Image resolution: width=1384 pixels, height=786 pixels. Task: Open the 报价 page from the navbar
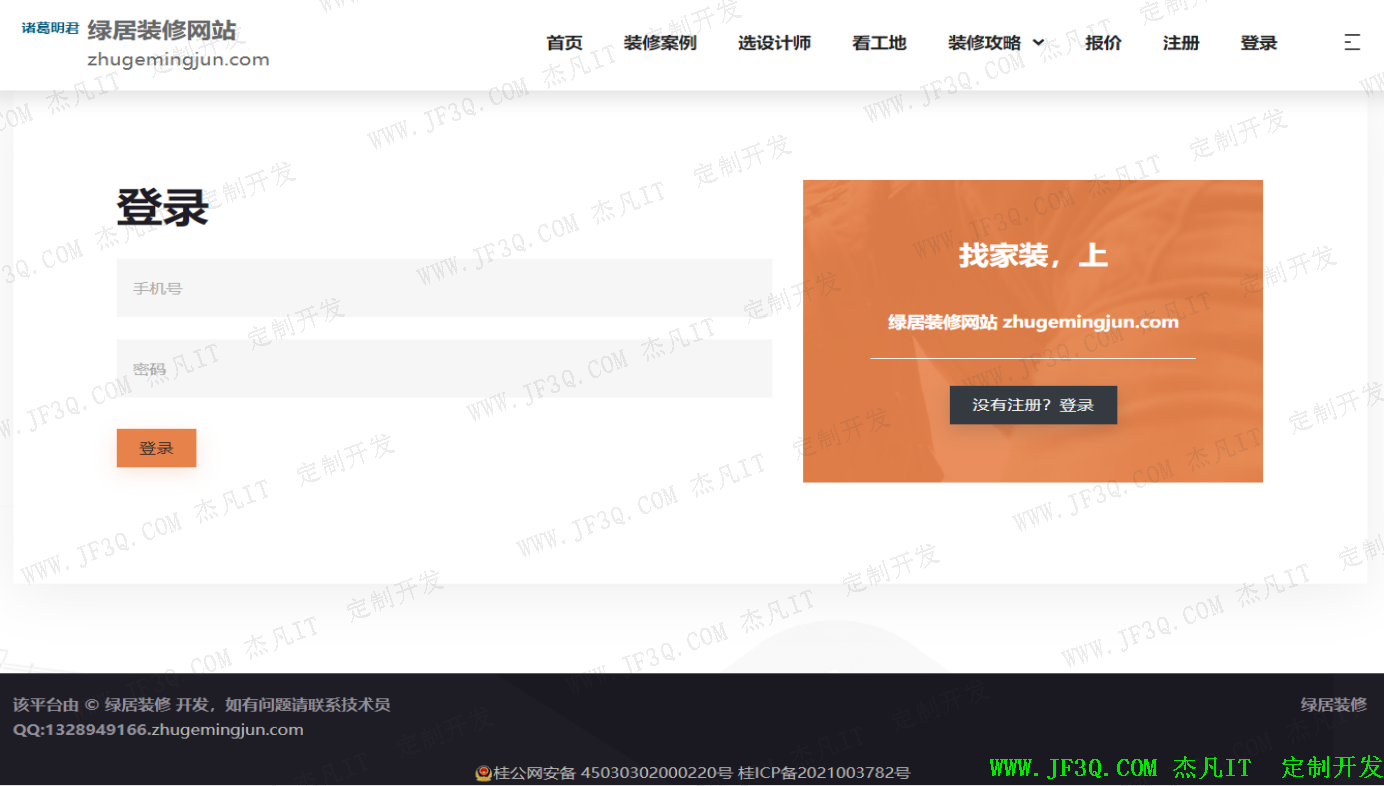click(1103, 43)
